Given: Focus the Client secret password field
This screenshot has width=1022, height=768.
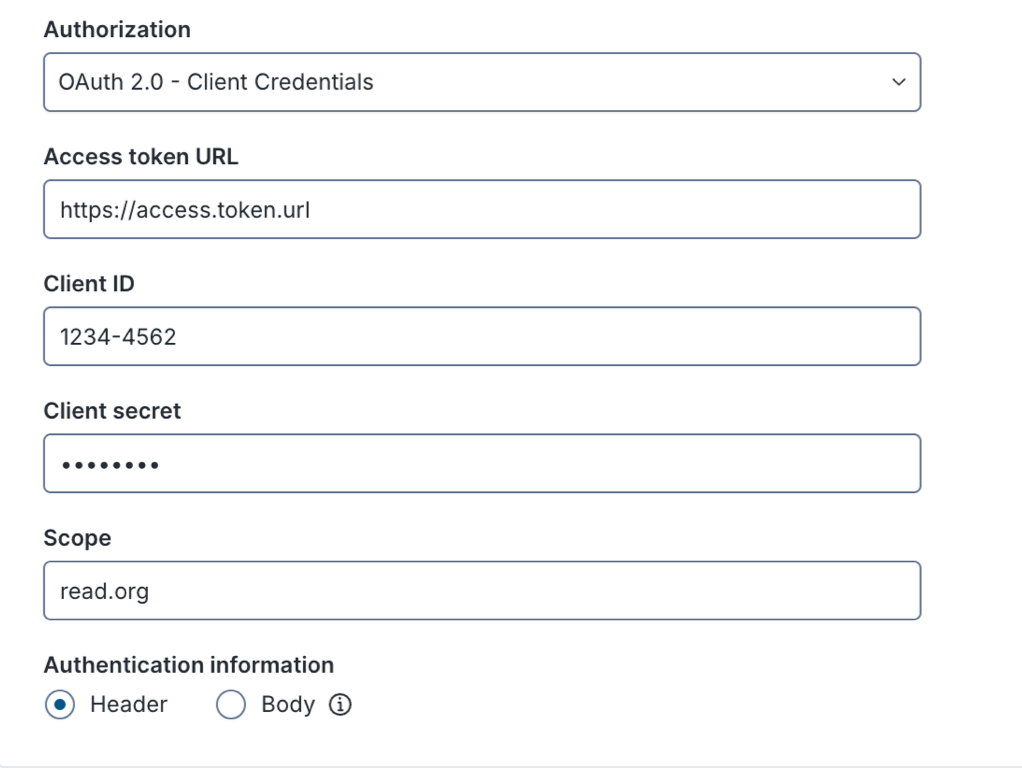Looking at the screenshot, I should [x=481, y=463].
